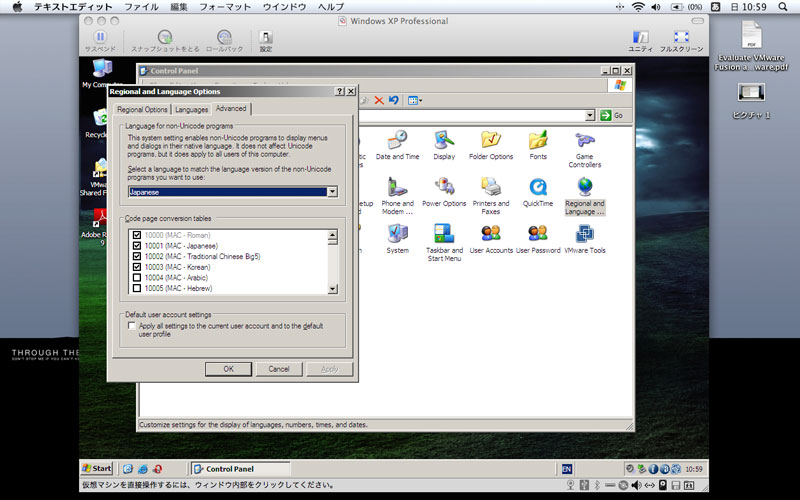The height and width of the screenshot is (500, 800).
Task: Uncheck 10002 (MAC - Traditional Chinese Big5)
Action: tap(137, 257)
